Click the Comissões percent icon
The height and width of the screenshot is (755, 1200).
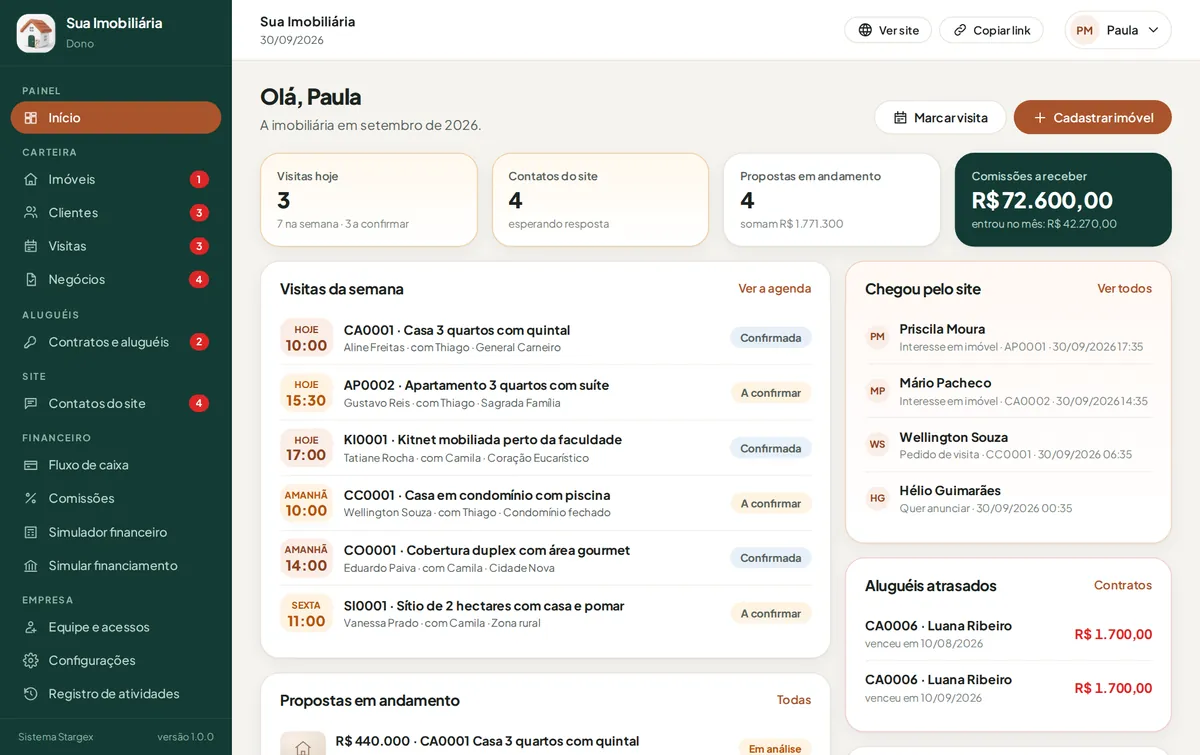(x=31, y=498)
